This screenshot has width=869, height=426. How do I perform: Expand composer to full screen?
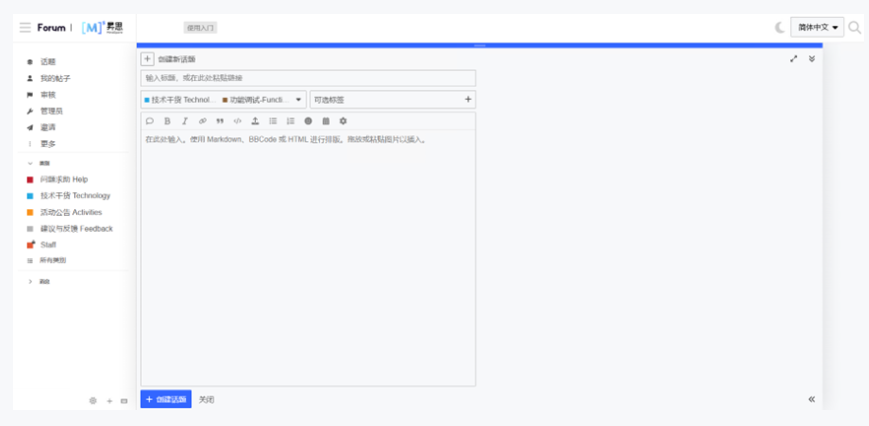(794, 58)
